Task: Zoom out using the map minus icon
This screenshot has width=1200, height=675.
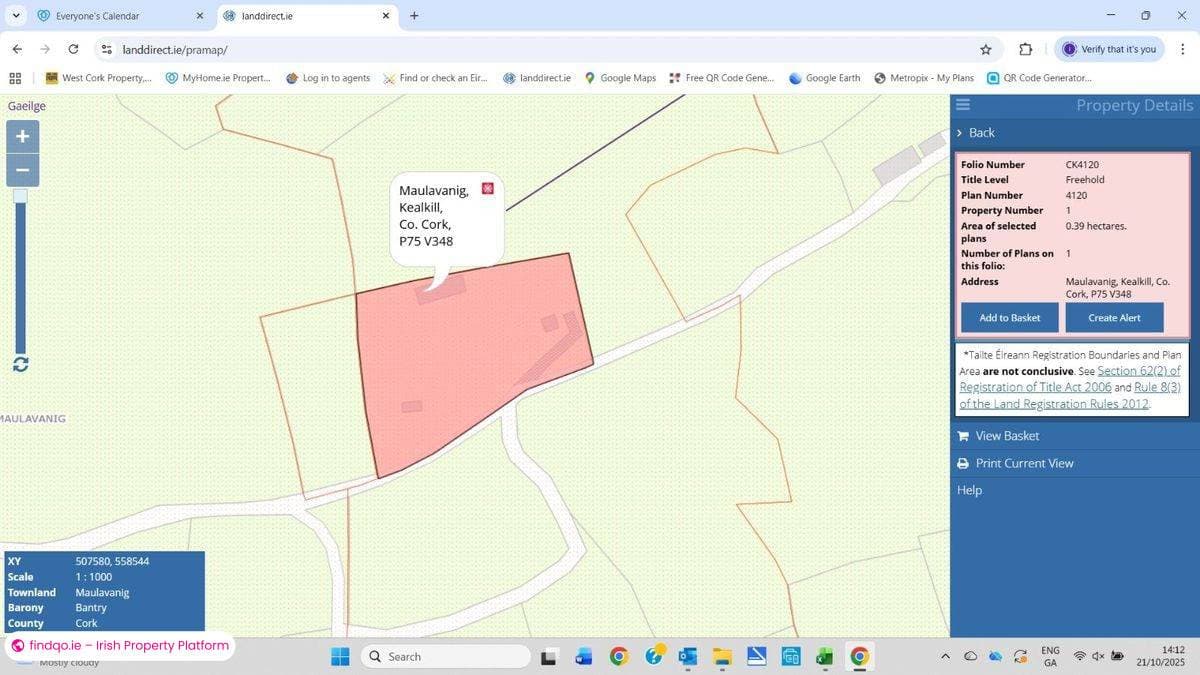Action: 22,170
